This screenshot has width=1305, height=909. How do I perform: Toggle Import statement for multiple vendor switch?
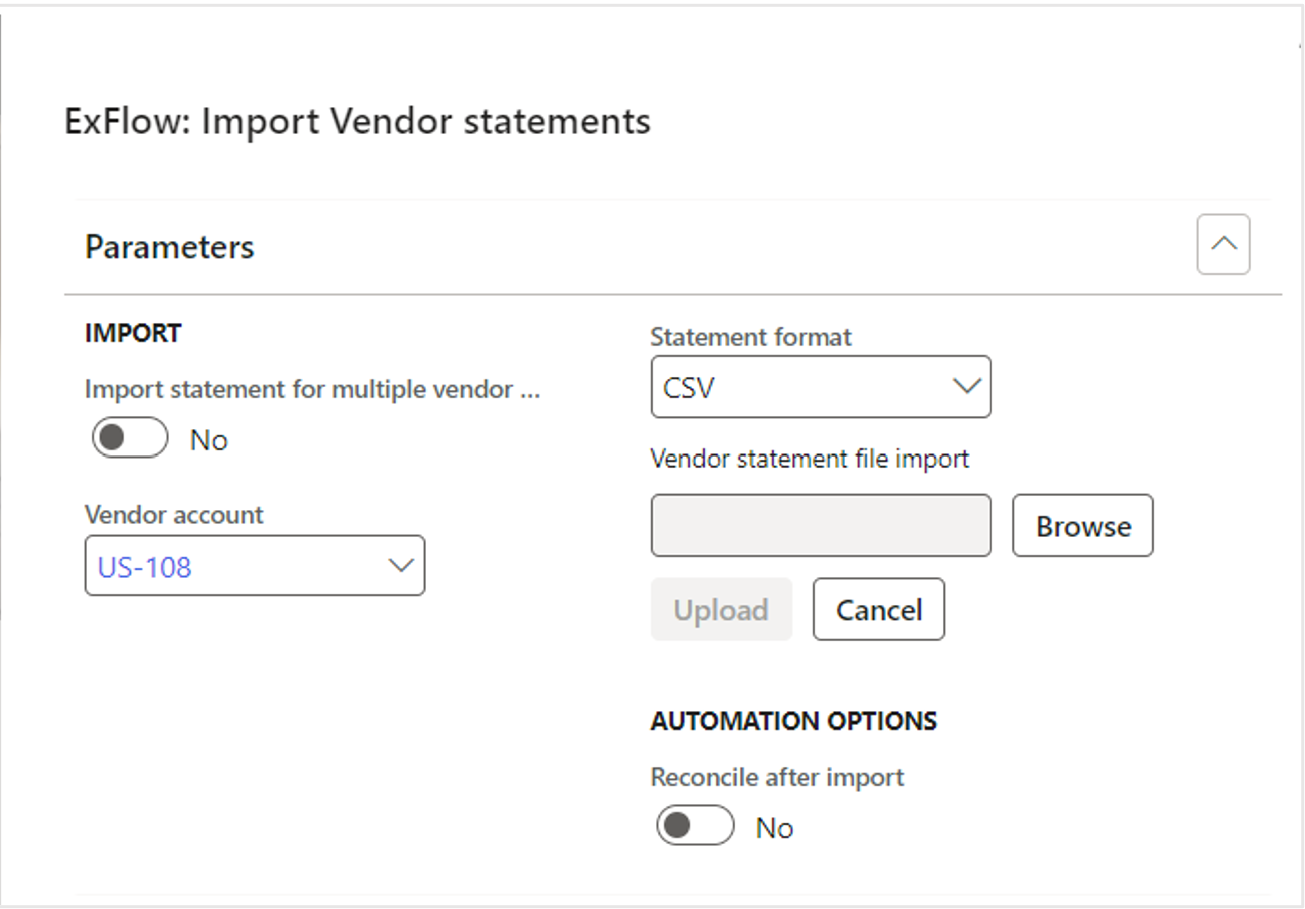click(130, 439)
